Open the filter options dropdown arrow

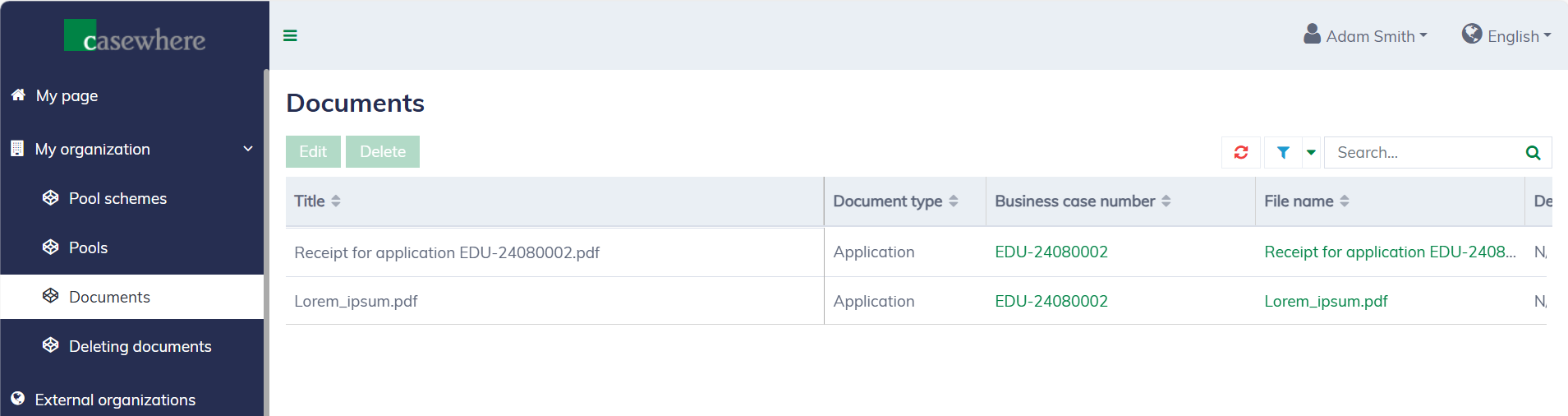point(1311,152)
